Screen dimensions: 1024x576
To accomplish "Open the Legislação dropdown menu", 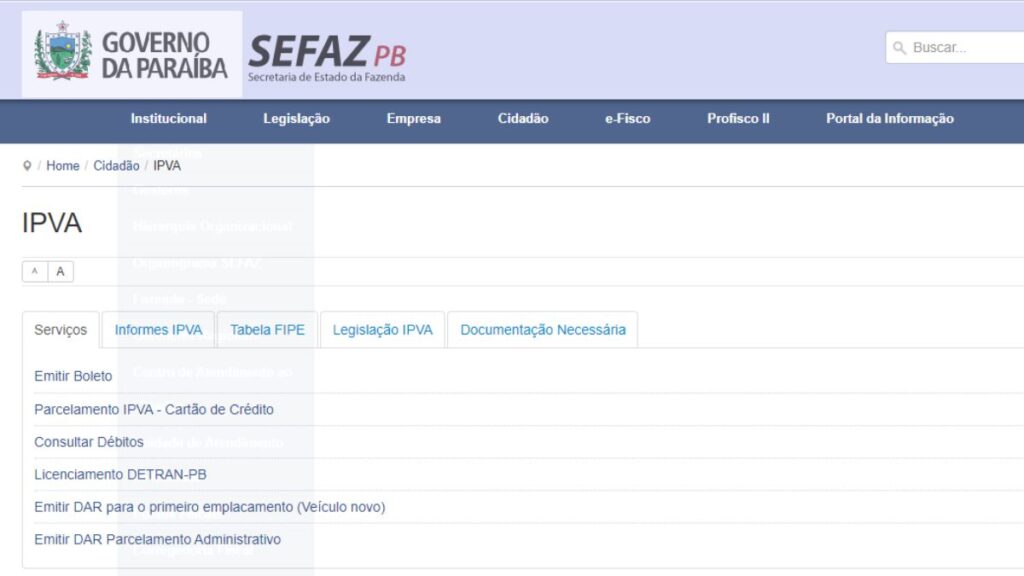I will (295, 119).
